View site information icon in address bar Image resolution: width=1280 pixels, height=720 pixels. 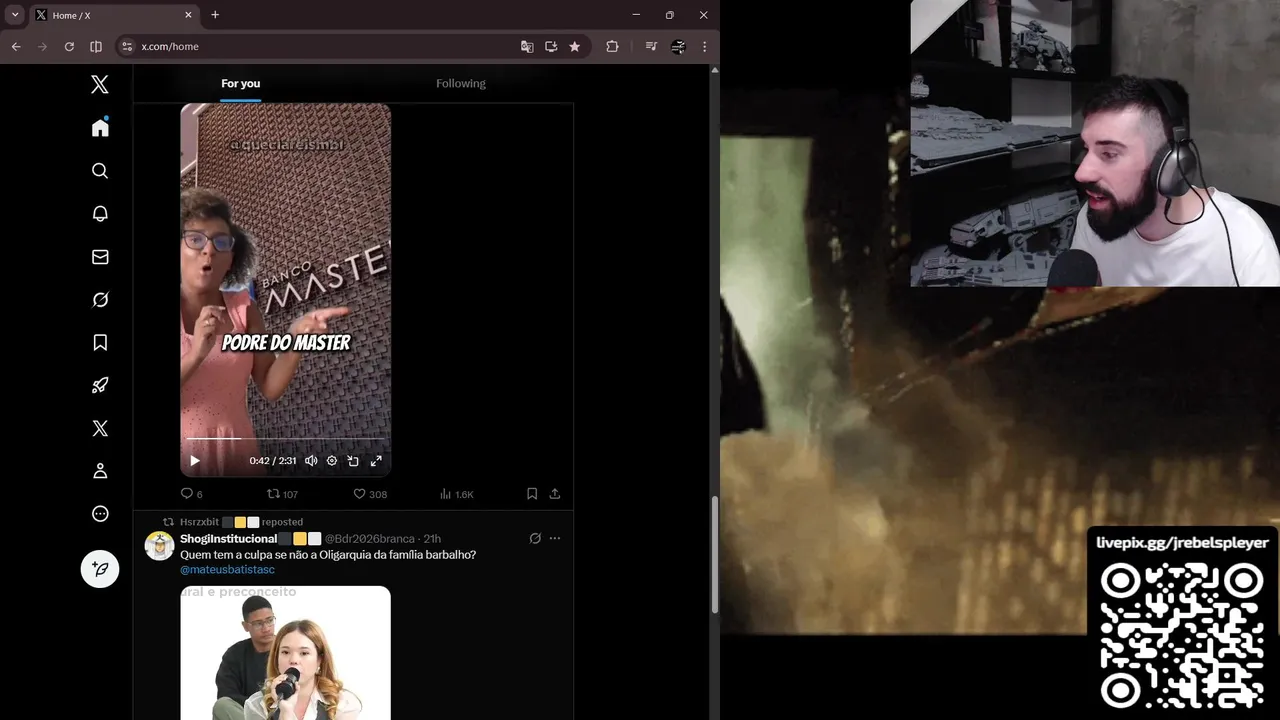click(x=127, y=46)
